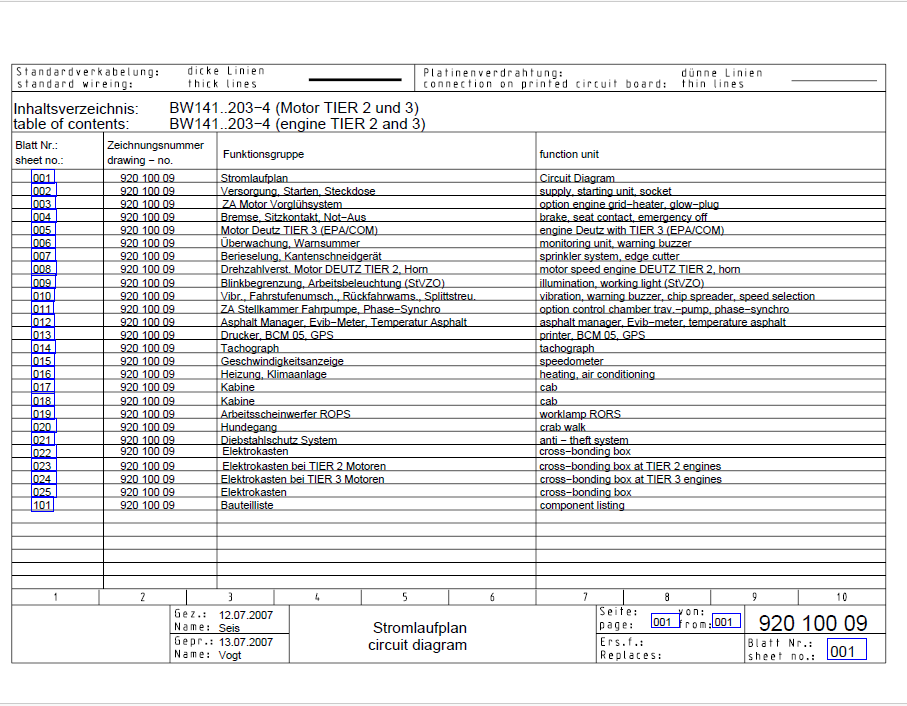Viewport: 907px width, 706px height.
Task: Click the von/from 001 link
Action: click(726, 620)
